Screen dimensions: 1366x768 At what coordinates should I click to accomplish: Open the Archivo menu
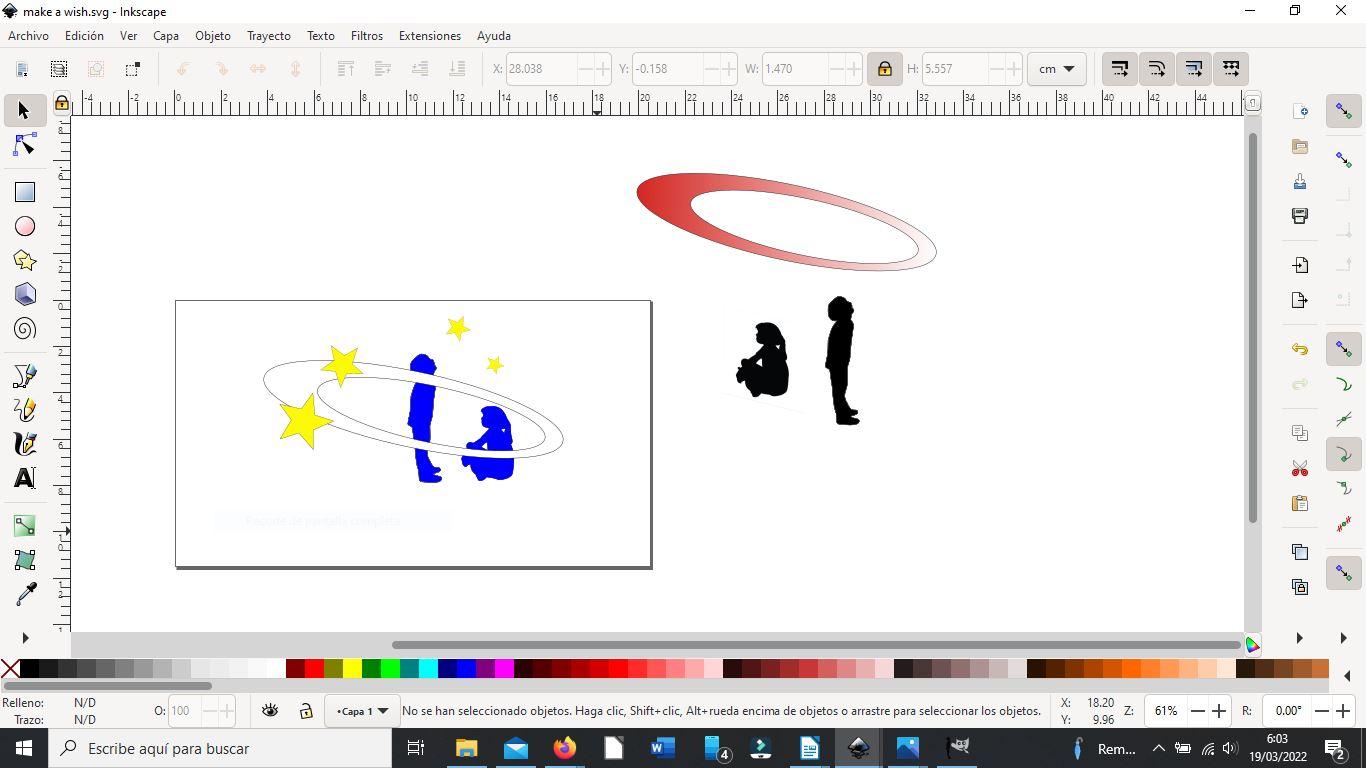[28, 36]
